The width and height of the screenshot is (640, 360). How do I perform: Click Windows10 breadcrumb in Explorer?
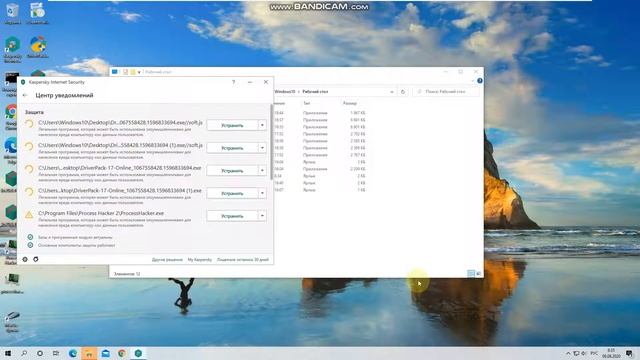285,92
